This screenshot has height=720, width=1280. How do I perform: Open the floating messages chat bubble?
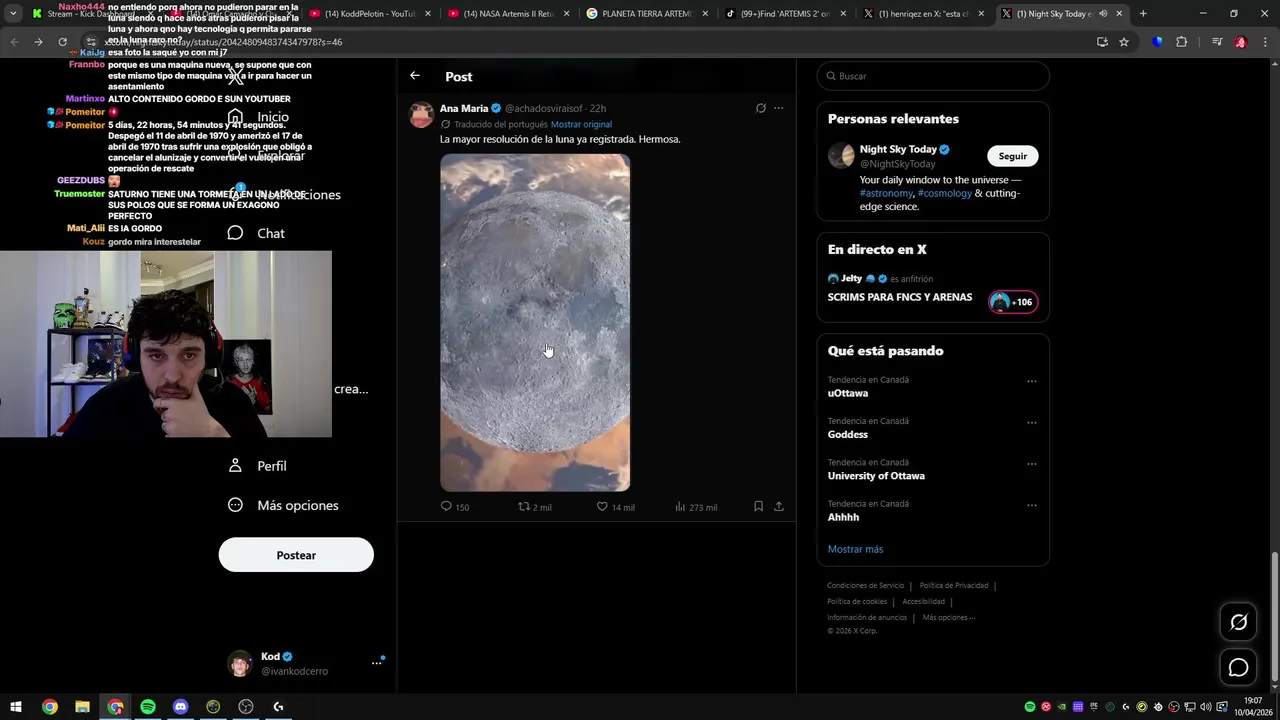pos(1238,667)
